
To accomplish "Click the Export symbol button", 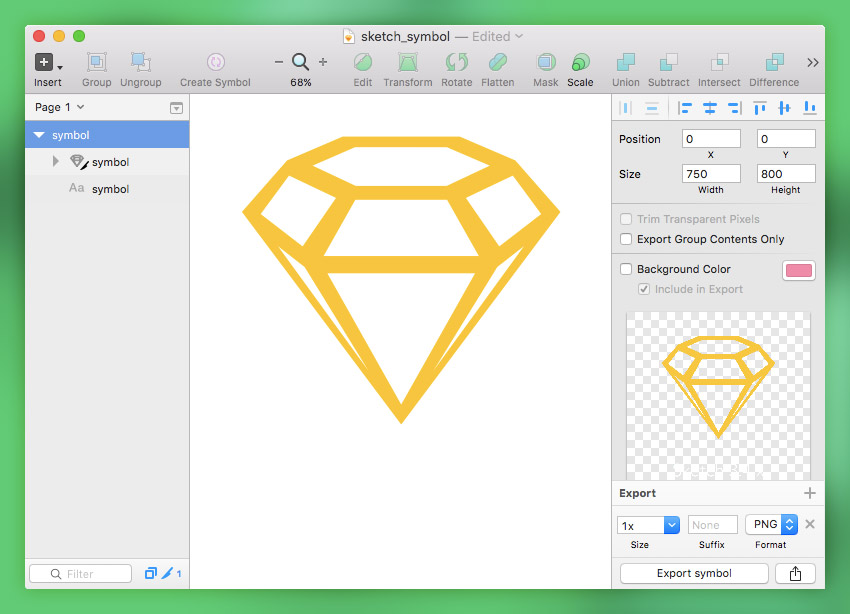I will pos(694,574).
